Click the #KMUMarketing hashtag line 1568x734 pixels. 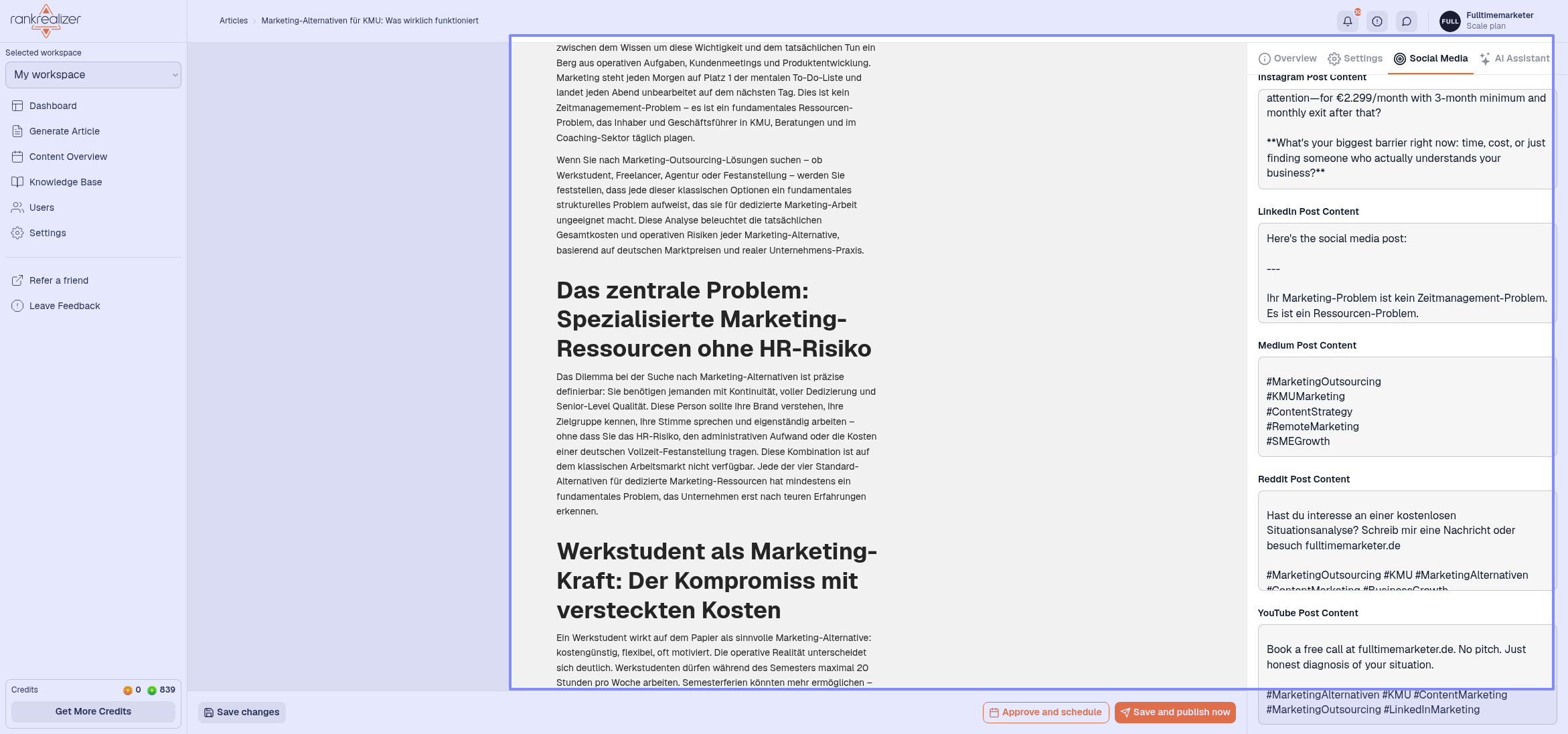pos(1305,396)
